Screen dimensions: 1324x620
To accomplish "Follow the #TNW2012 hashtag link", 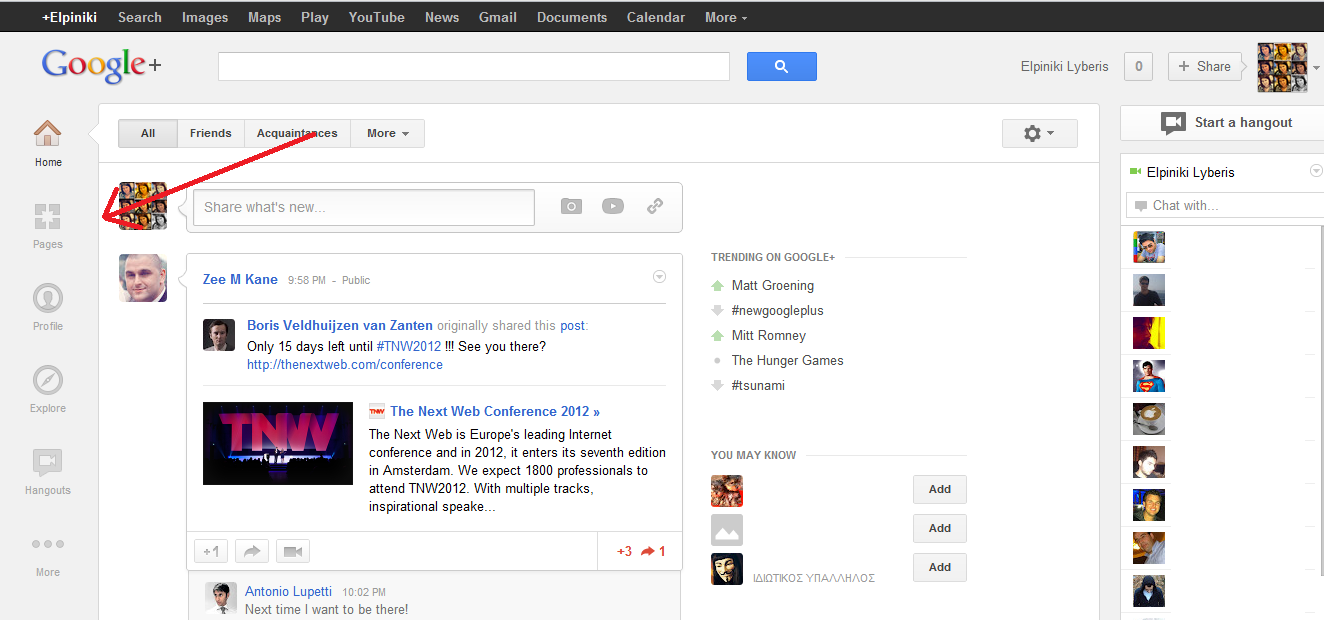I will point(409,346).
